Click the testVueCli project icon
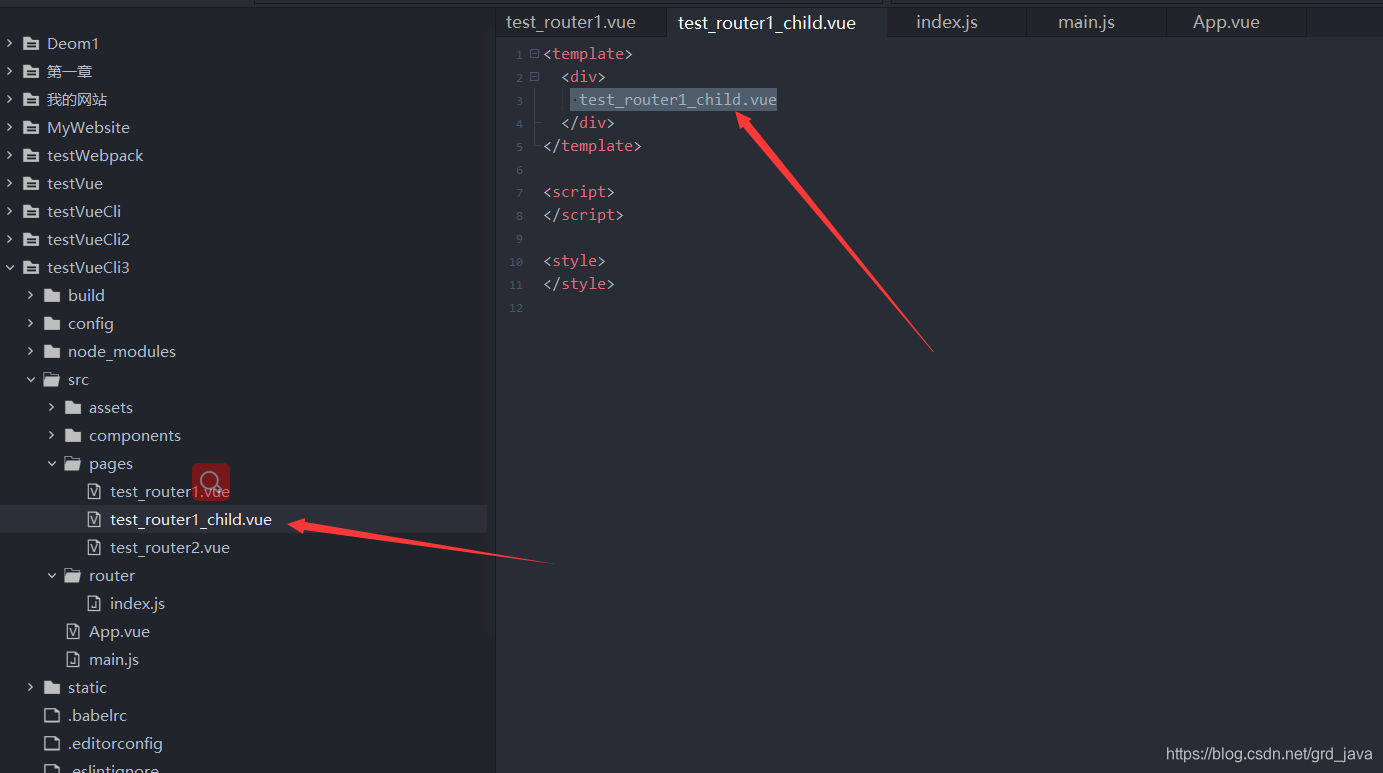 tap(31, 211)
